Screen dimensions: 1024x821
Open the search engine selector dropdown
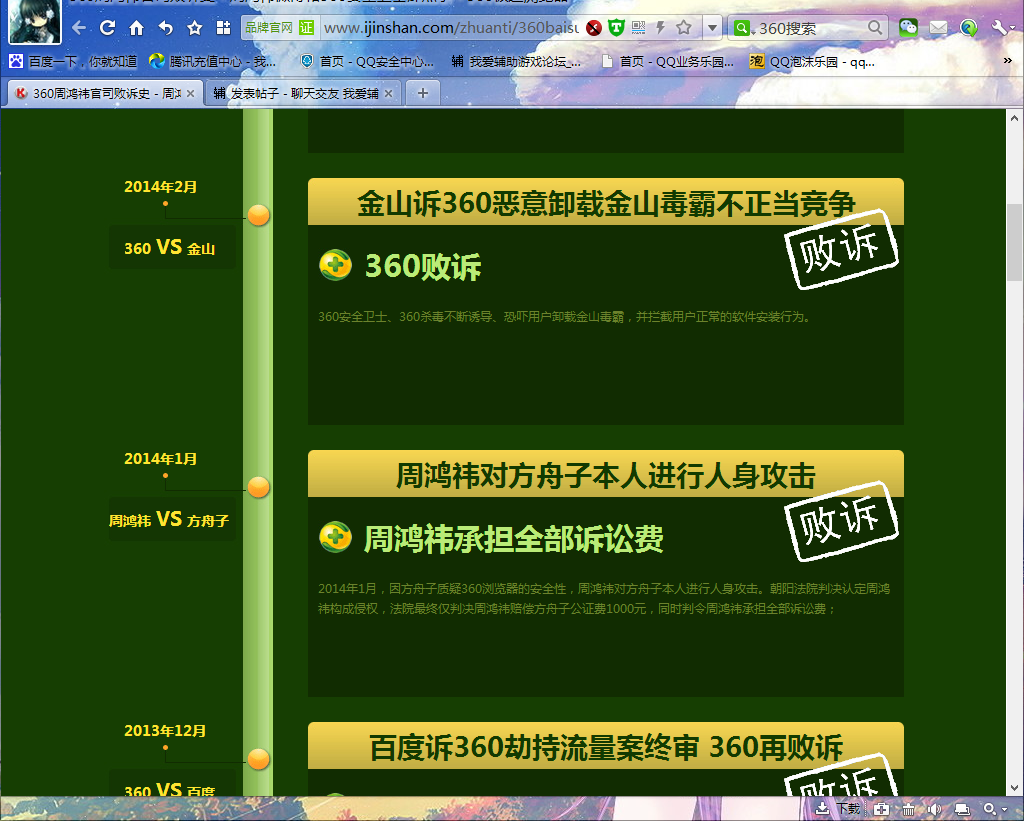click(x=743, y=28)
